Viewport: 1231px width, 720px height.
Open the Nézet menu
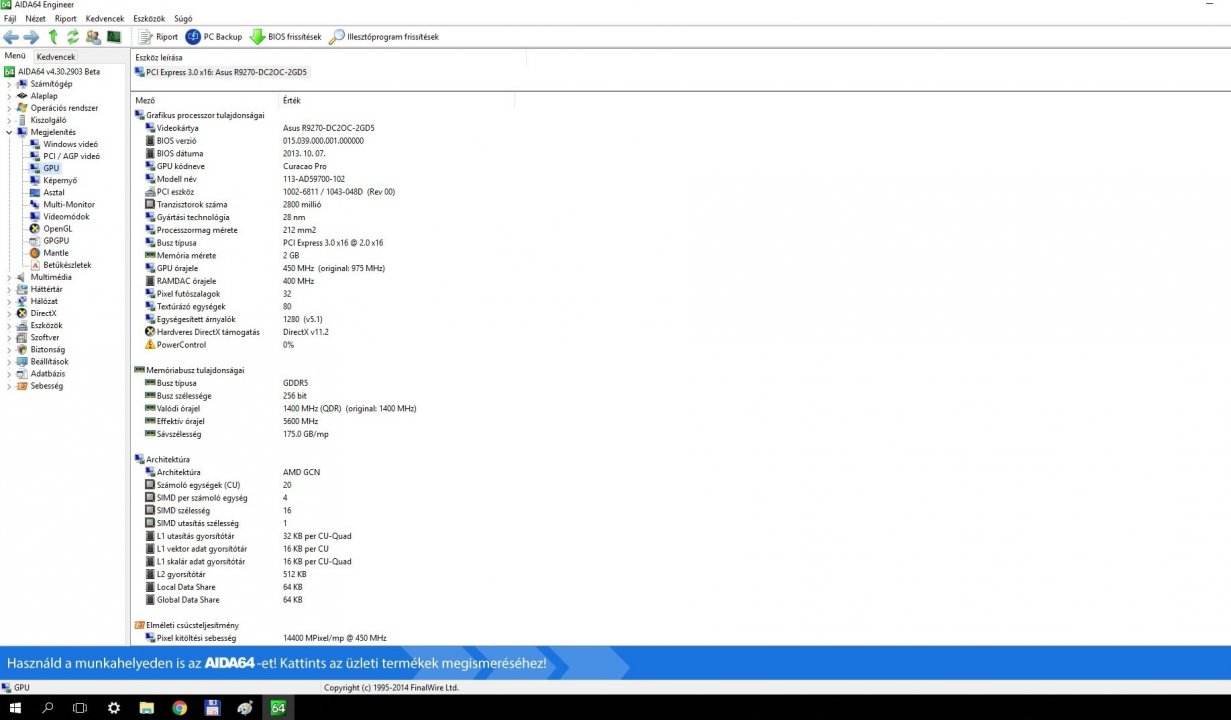point(35,19)
